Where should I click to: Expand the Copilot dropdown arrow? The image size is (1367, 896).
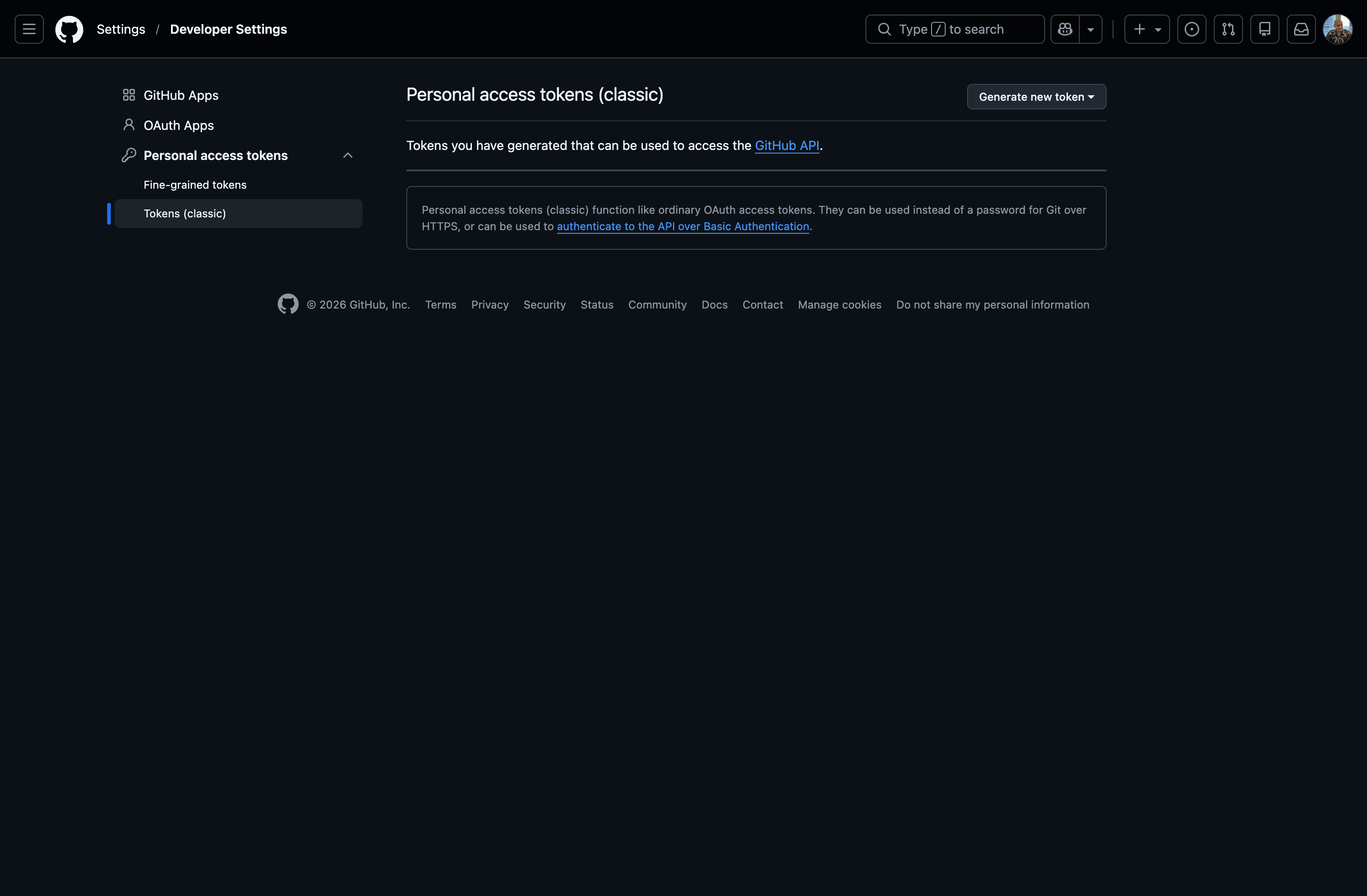pos(1090,29)
